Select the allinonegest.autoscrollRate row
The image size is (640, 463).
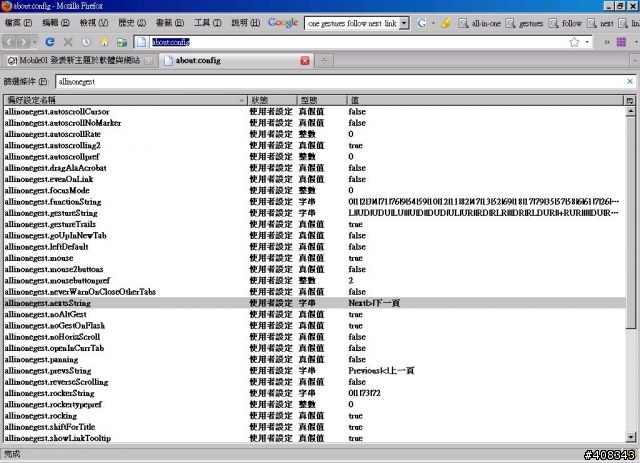click(314, 134)
